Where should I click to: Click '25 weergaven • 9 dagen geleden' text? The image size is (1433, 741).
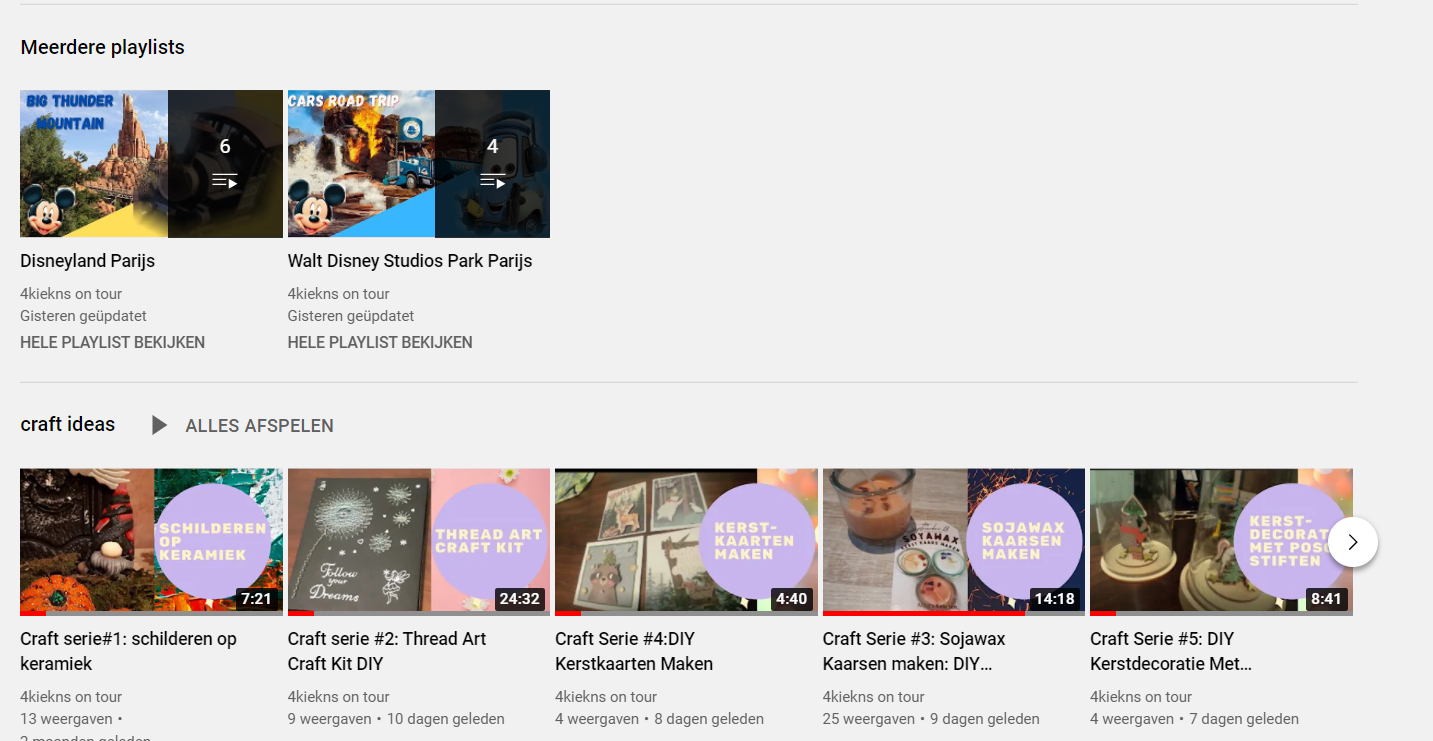click(931, 719)
